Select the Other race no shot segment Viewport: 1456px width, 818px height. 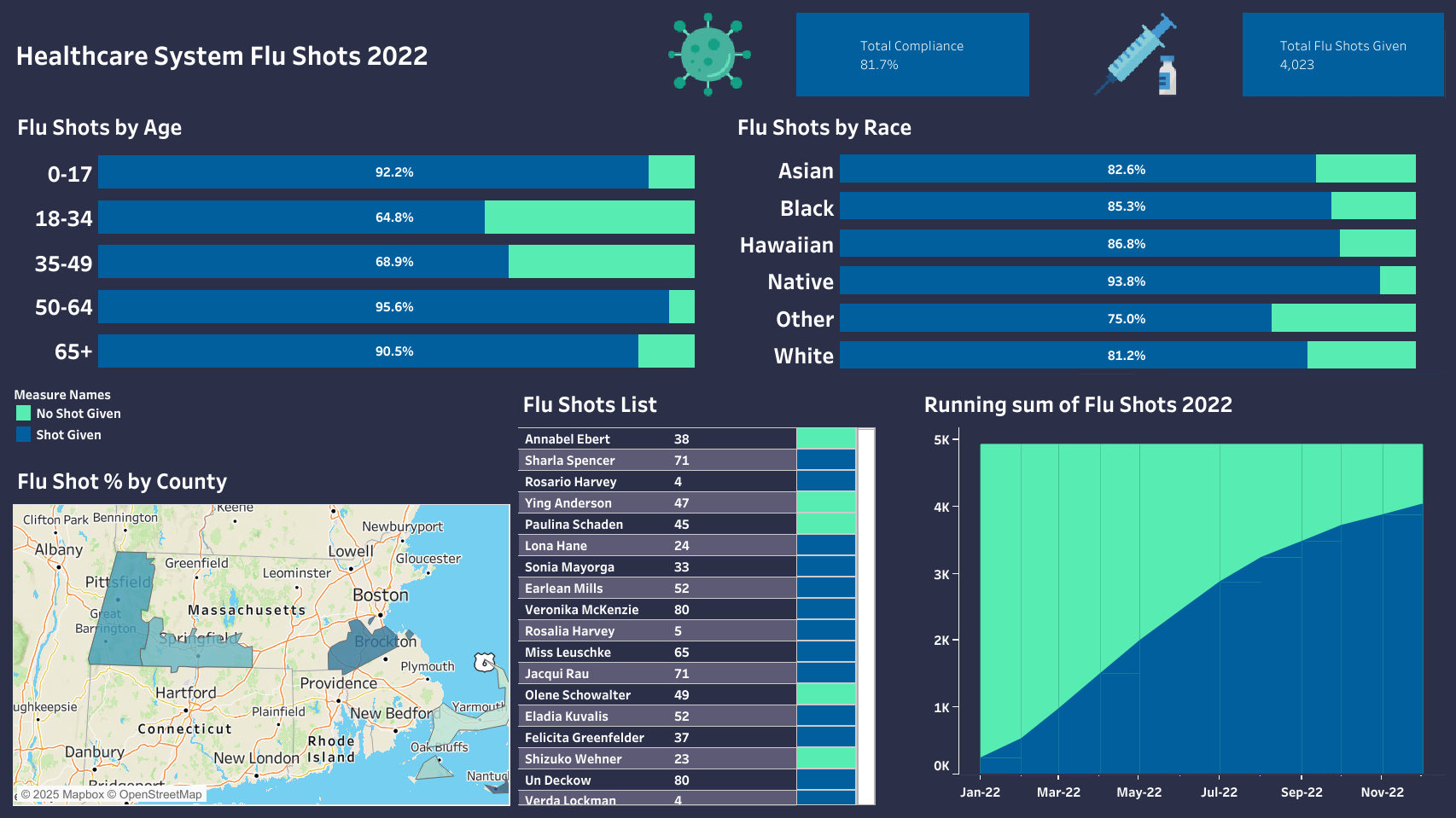tap(1343, 318)
